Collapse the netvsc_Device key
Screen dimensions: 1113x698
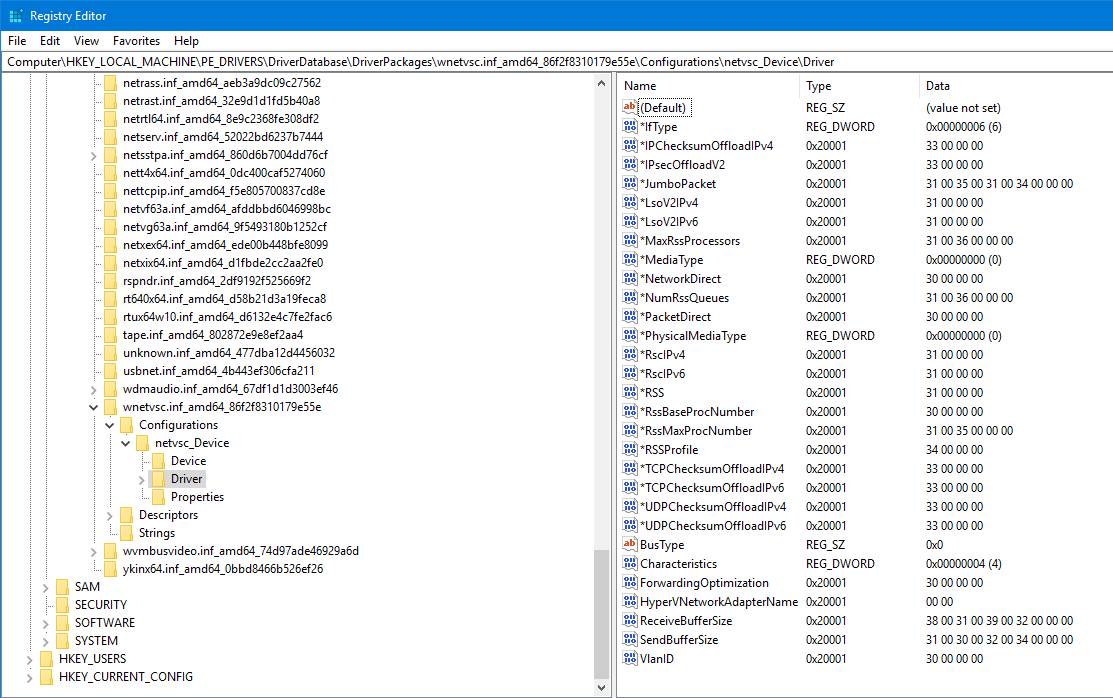coord(126,443)
